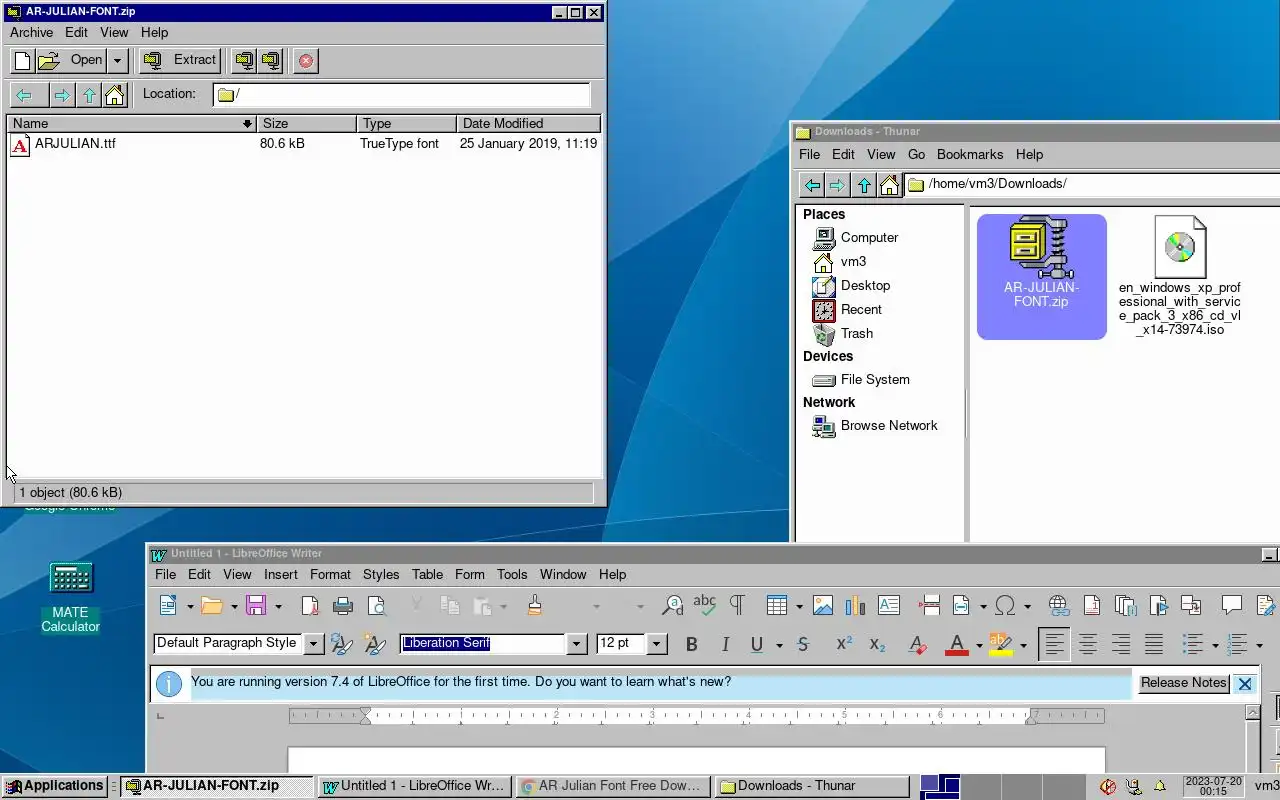Open the Bookmarks menu in Thunar
The width and height of the screenshot is (1280, 800).
click(x=970, y=155)
